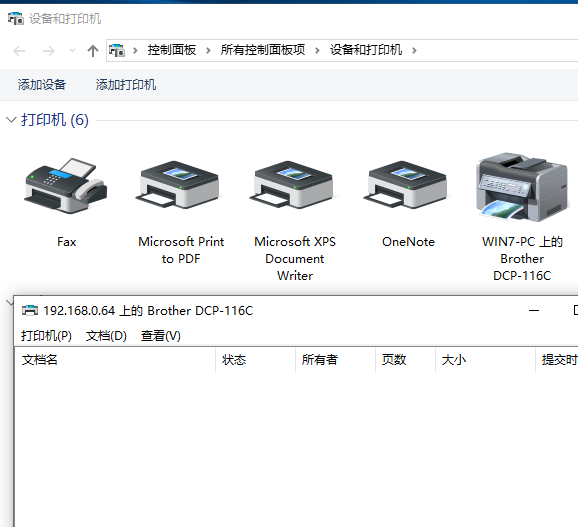Click the 添加设备 button

(x=42, y=85)
